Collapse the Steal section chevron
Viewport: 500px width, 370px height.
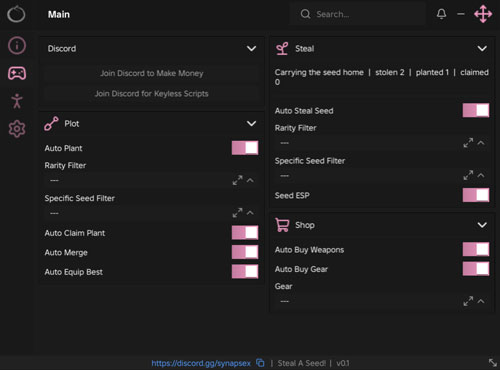click(482, 49)
